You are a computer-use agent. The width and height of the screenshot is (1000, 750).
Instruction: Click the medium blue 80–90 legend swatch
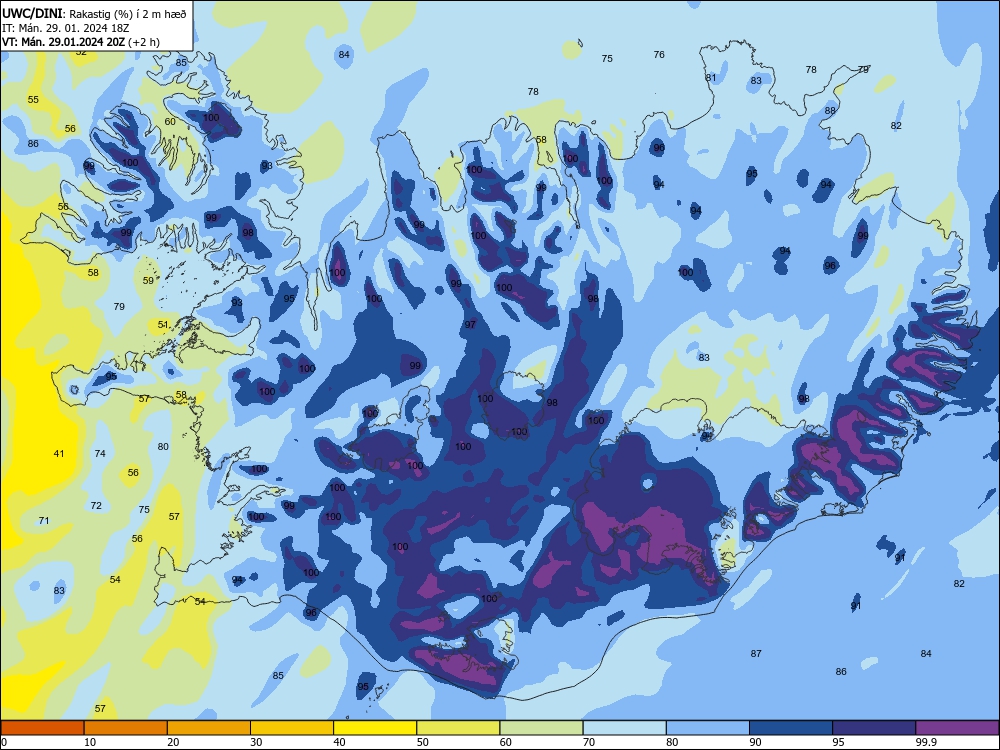coord(708,728)
